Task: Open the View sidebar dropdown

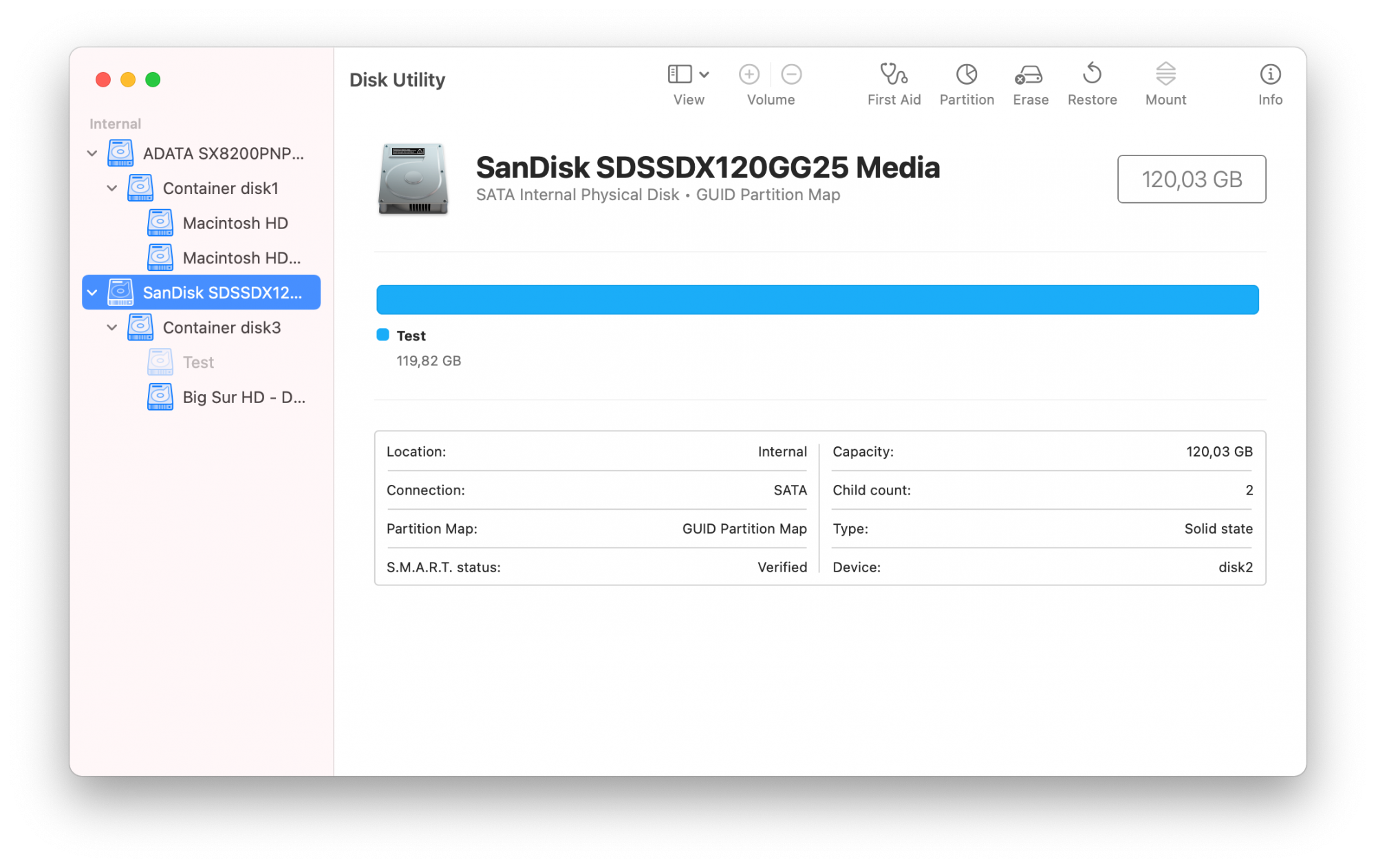Action: coord(688,74)
